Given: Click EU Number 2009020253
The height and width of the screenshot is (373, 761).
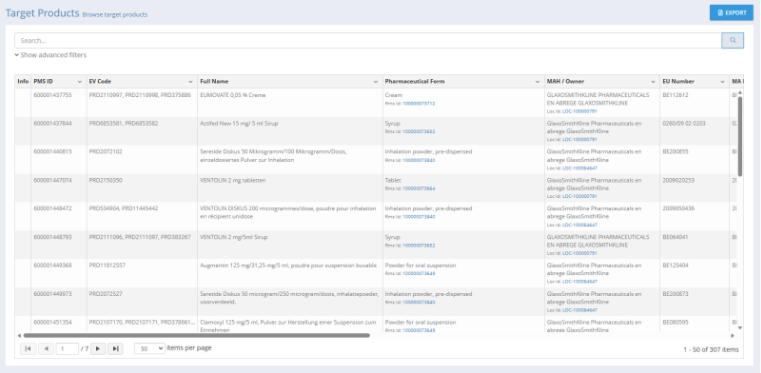Looking at the screenshot, I should tap(678, 180).
